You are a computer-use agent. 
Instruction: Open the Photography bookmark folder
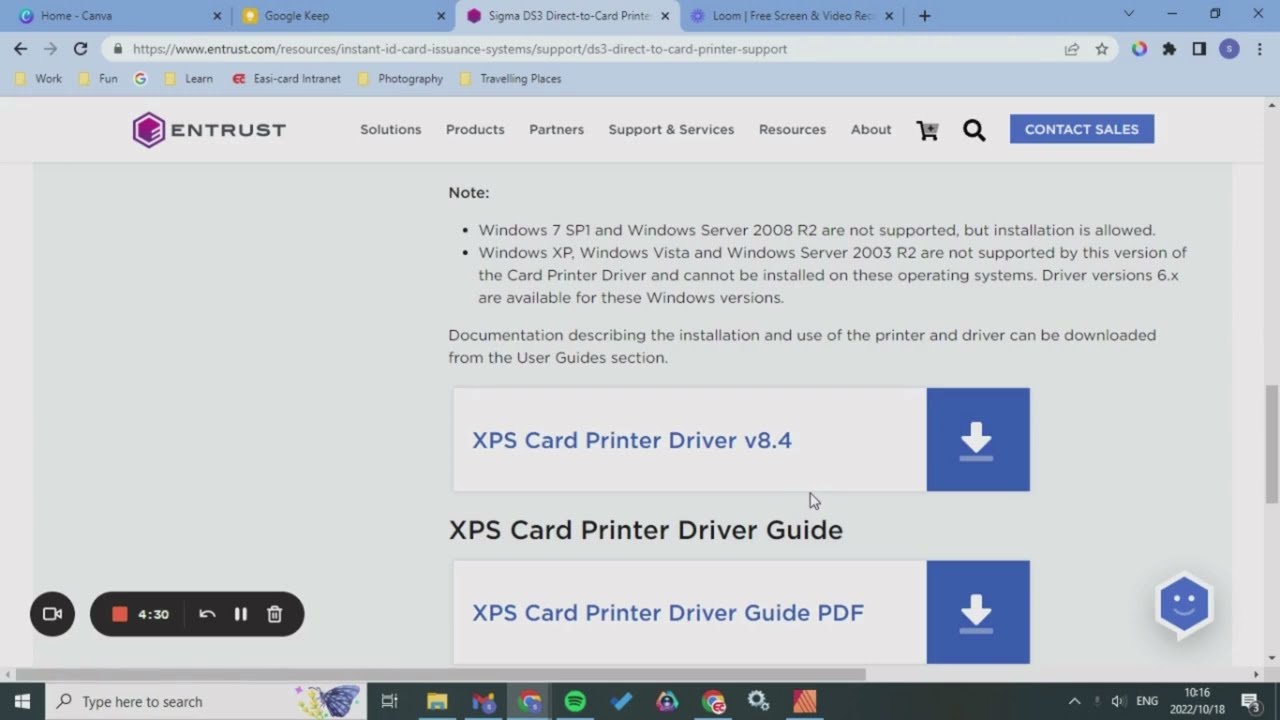(400, 78)
